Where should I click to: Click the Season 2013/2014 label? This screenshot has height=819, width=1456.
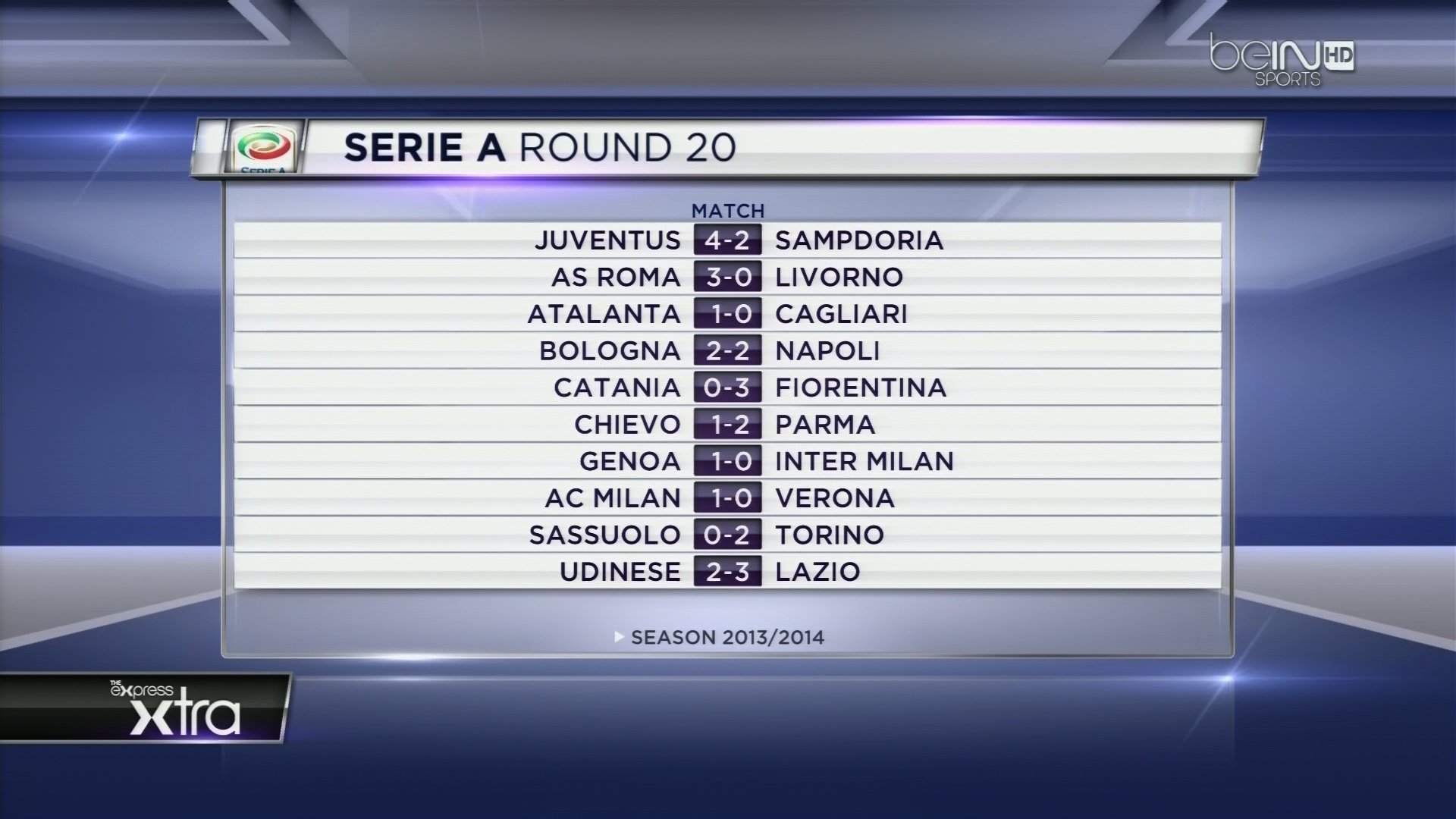coord(727,638)
